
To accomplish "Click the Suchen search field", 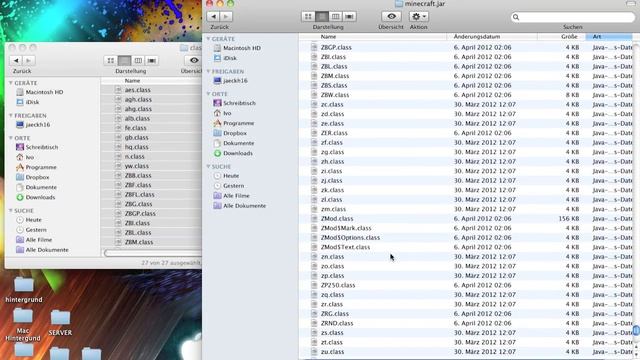I will 573,17.
